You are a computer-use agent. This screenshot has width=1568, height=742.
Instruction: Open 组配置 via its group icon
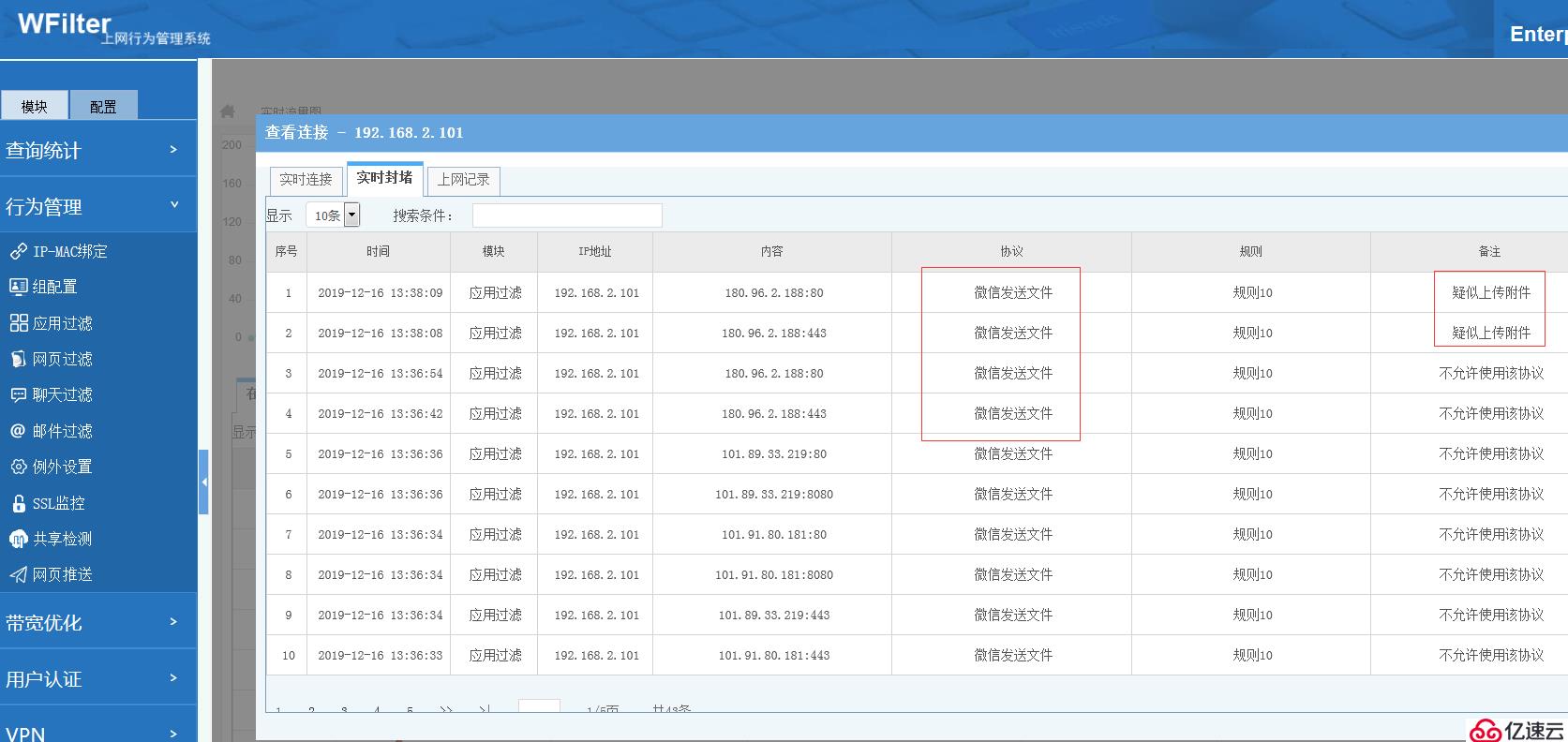[18, 287]
